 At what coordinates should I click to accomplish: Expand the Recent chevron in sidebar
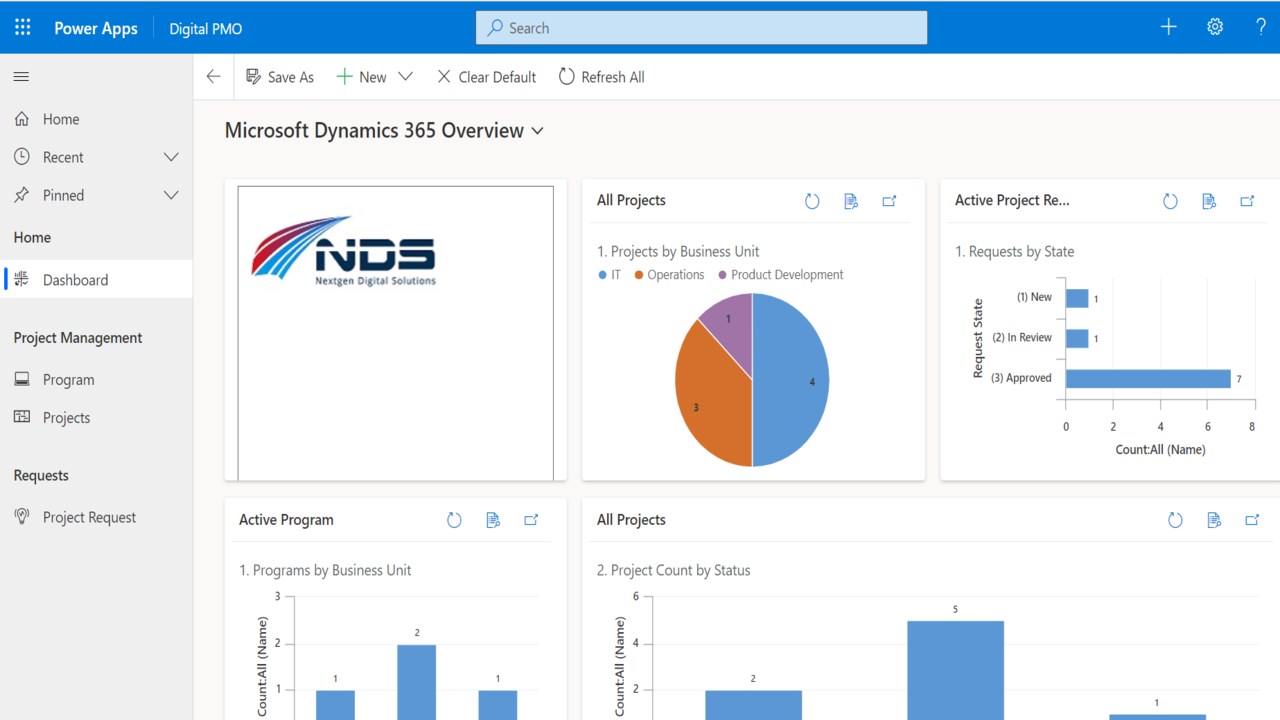click(x=171, y=157)
